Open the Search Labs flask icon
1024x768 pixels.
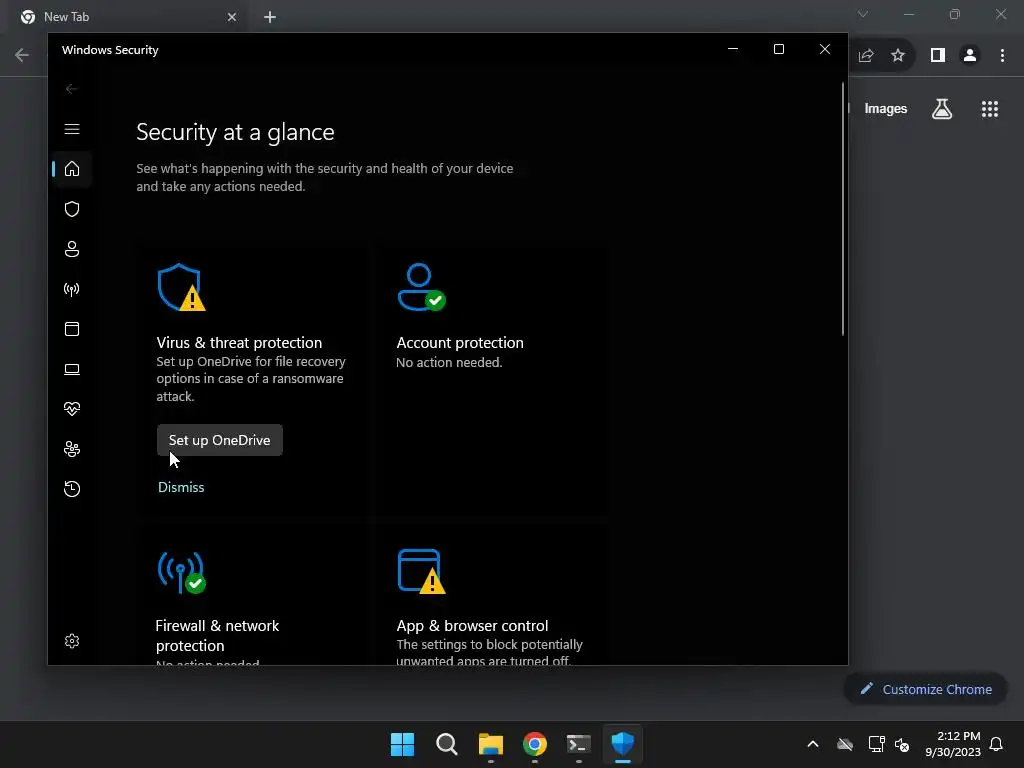click(x=942, y=109)
